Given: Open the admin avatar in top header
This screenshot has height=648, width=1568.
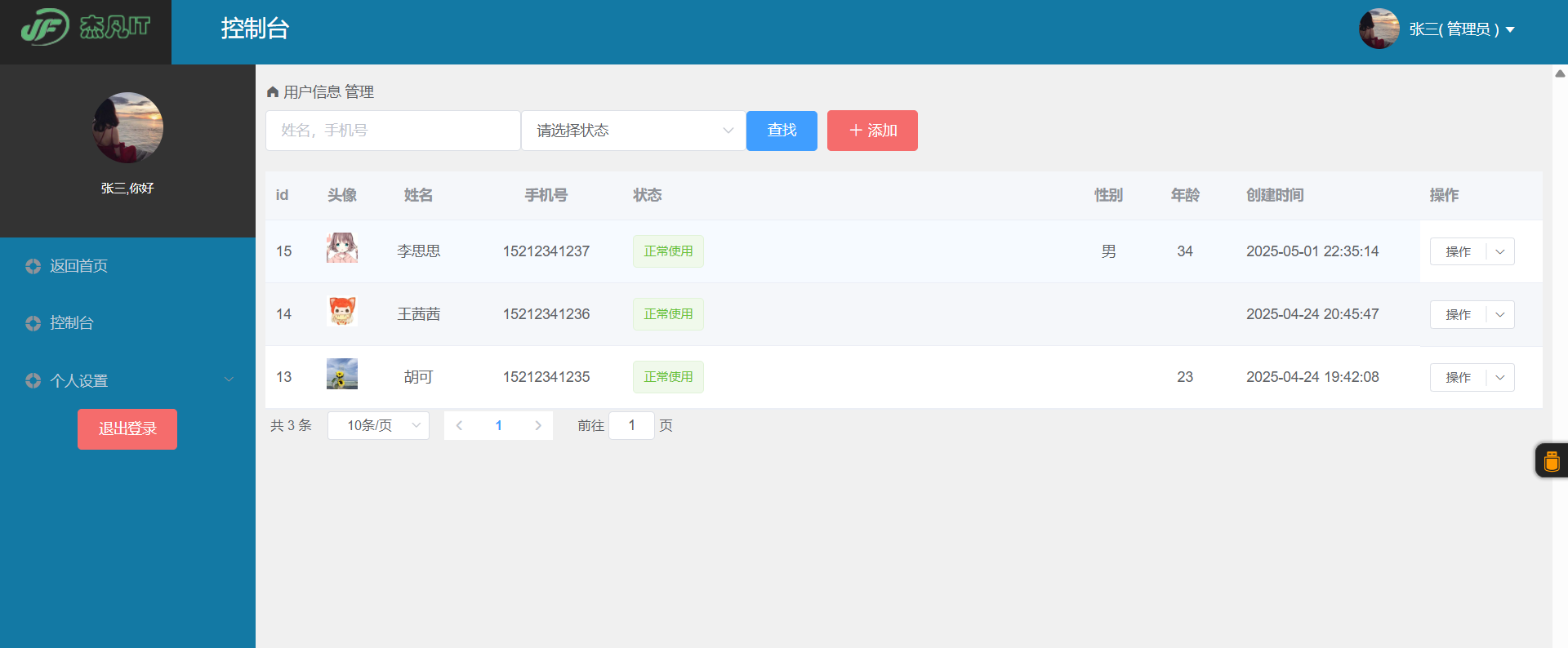Looking at the screenshot, I should pos(1379,29).
